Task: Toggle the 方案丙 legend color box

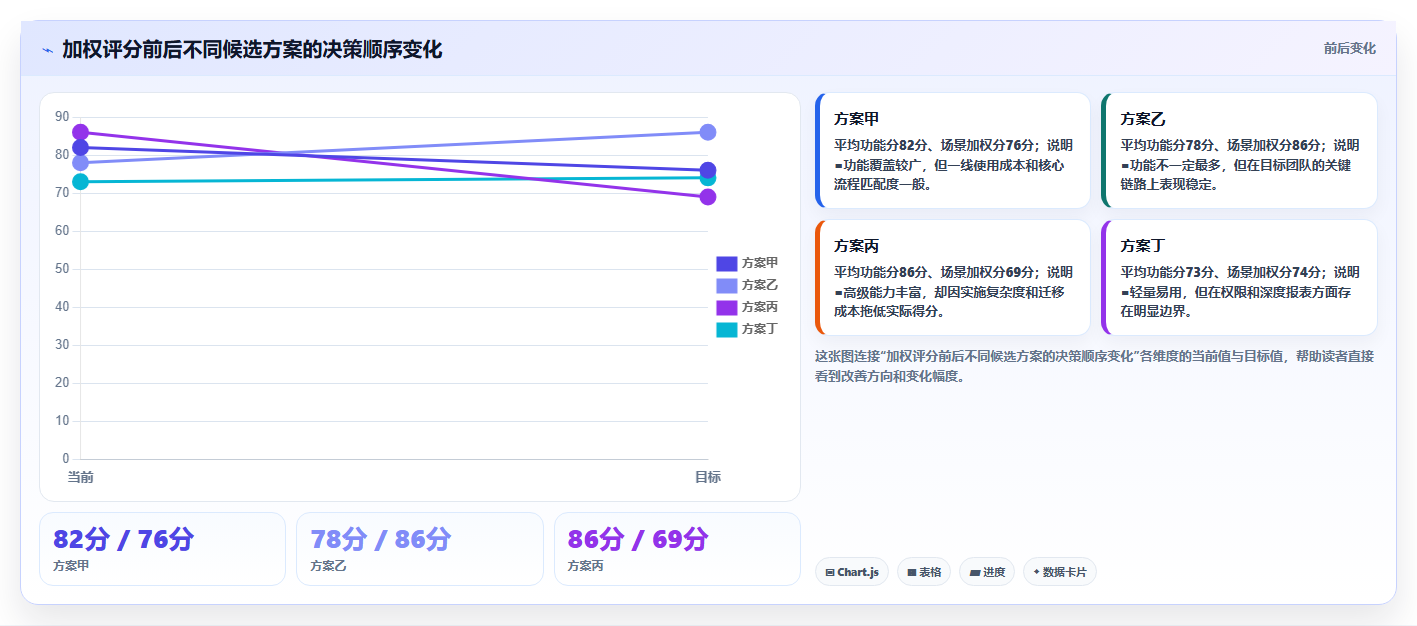Action: point(727,307)
